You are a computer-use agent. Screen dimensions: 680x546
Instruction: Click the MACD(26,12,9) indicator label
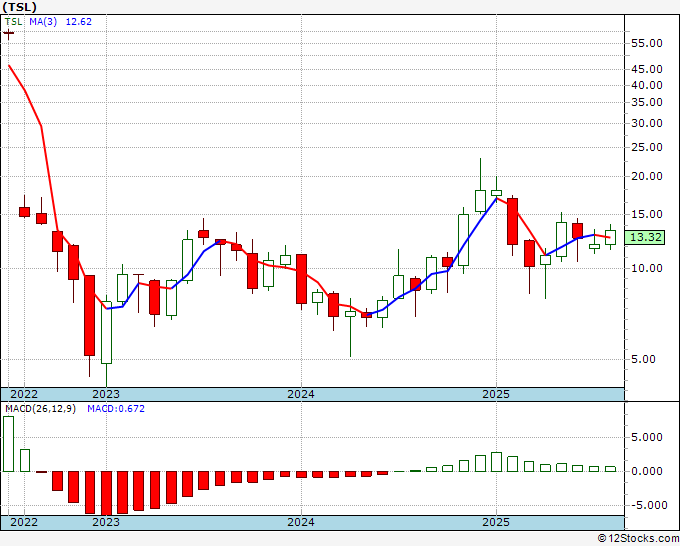[x=40, y=409]
